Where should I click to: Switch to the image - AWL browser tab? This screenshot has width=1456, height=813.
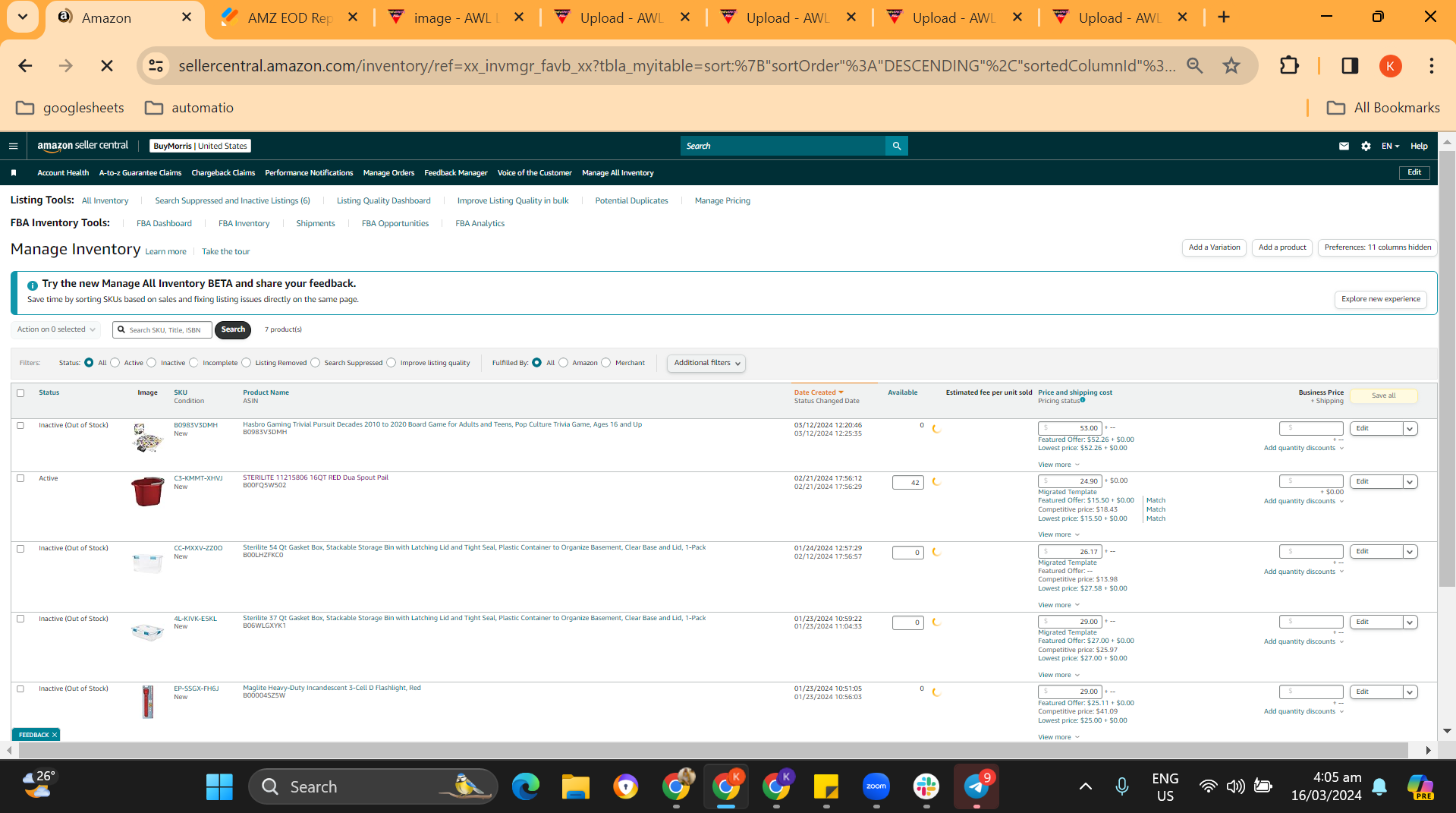[x=457, y=17]
